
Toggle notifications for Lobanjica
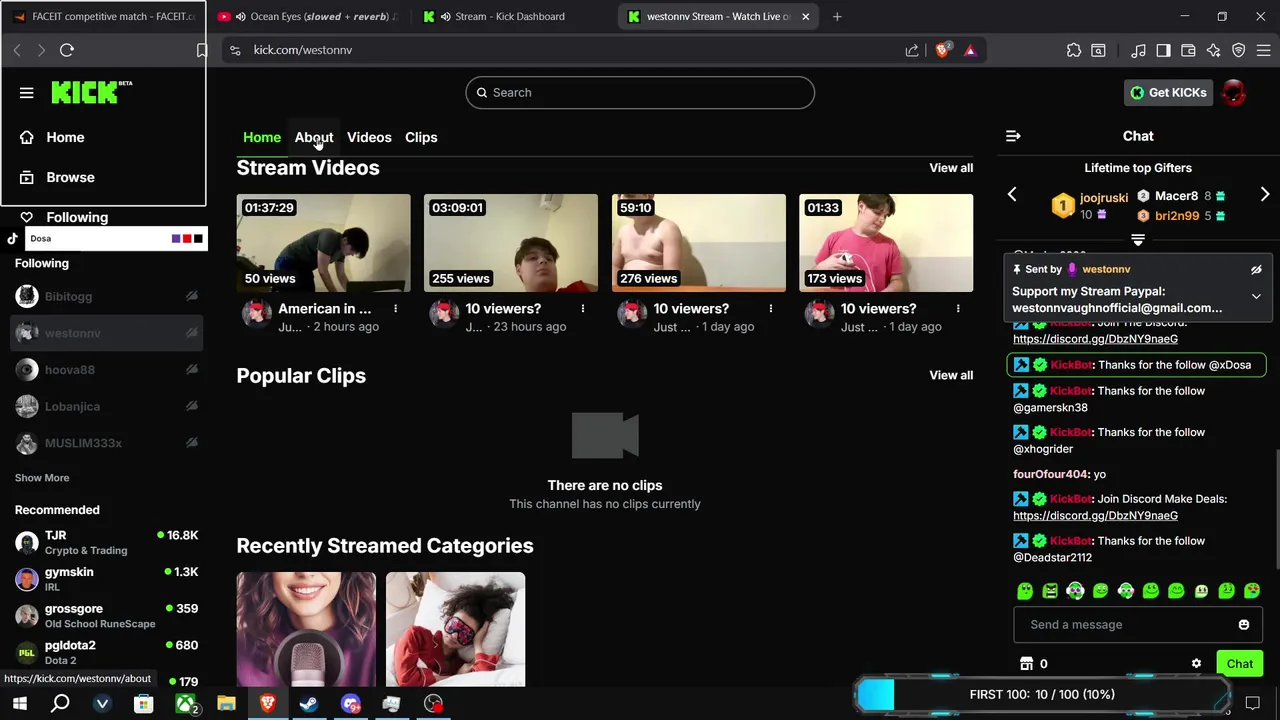pyautogui.click(x=191, y=407)
